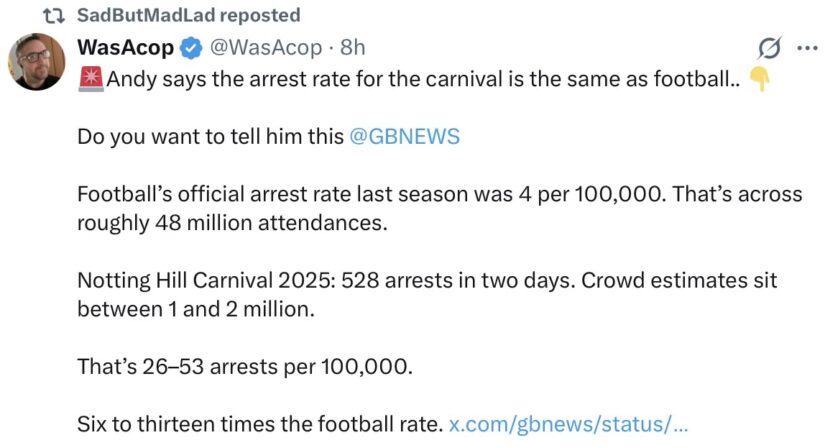This screenshot has width=825, height=448.
Task: Click the 'That's 26–53 arrests per 100,000' line
Action: [245, 366]
